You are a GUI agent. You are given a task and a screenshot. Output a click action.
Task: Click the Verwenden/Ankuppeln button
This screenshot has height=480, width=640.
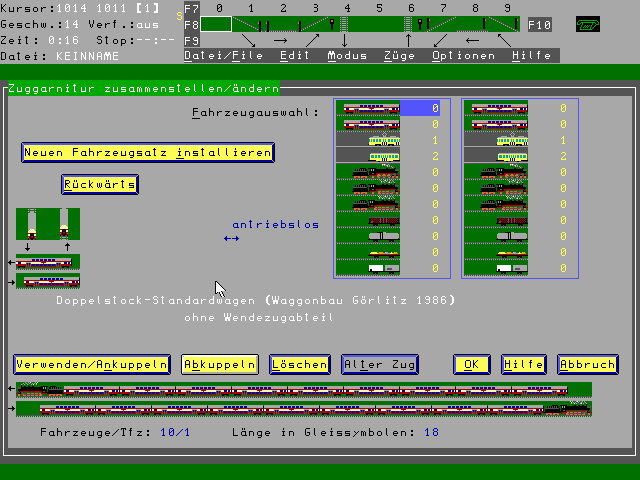92,365
